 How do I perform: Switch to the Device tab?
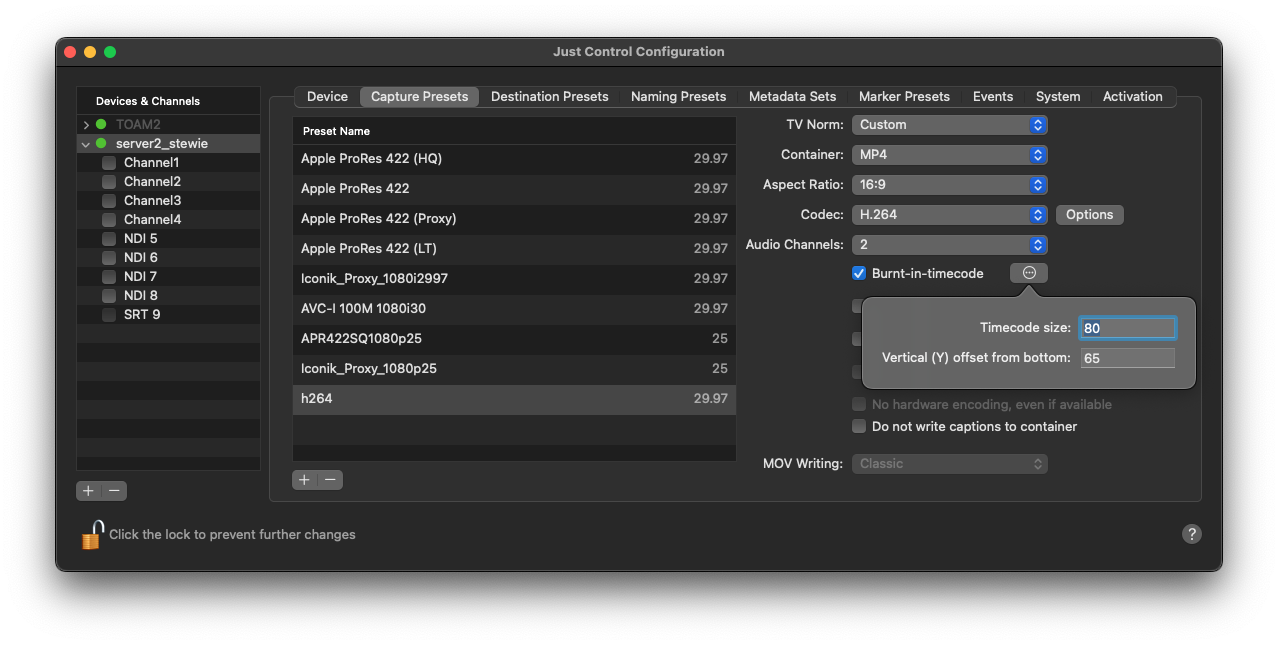[x=327, y=97]
